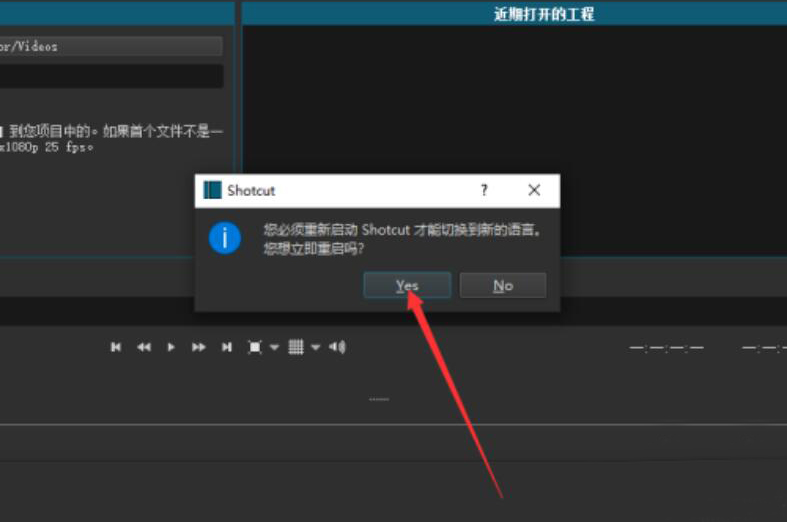Select the current timecode display
Screen dimensions: 787x522
click(666, 347)
